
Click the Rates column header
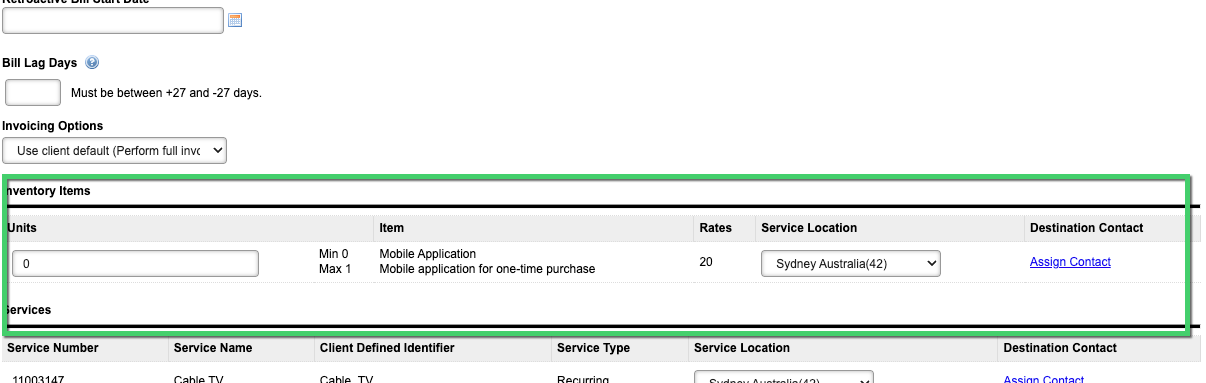pyautogui.click(x=715, y=228)
